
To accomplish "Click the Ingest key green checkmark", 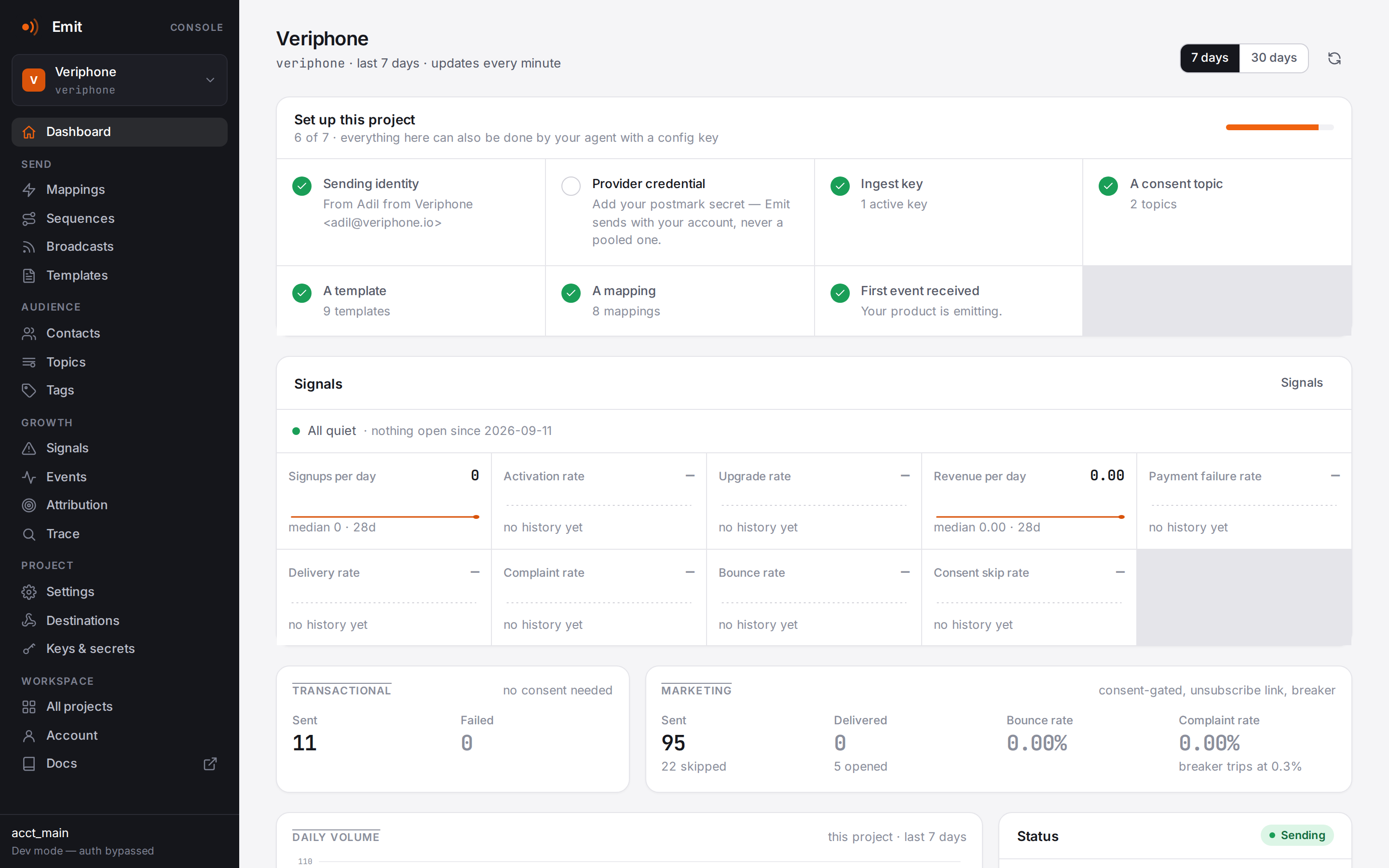I will click(x=840, y=186).
